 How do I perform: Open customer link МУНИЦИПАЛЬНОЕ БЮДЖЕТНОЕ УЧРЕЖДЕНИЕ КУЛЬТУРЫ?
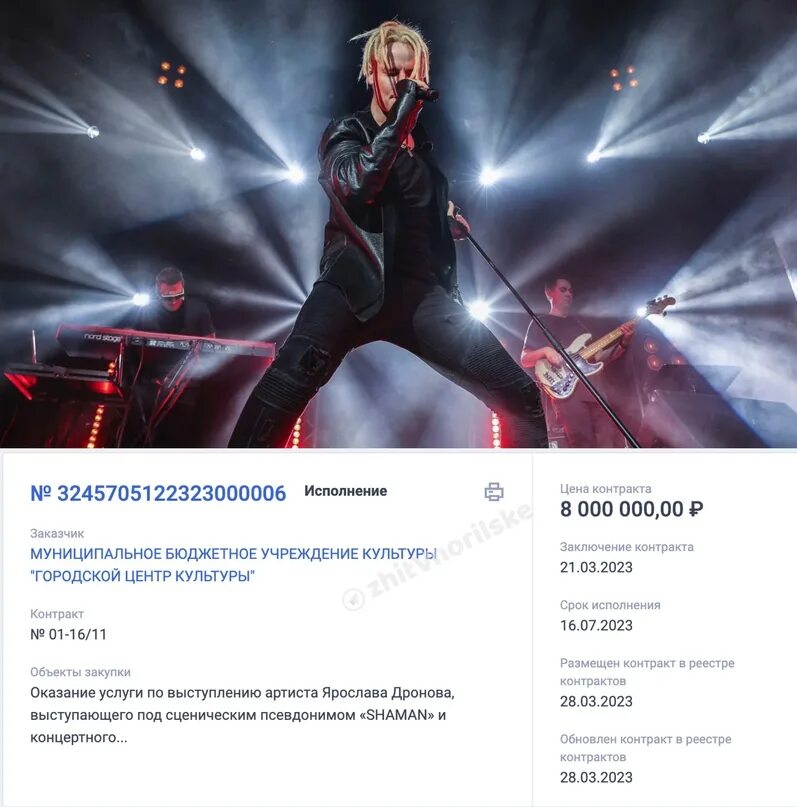(233, 554)
